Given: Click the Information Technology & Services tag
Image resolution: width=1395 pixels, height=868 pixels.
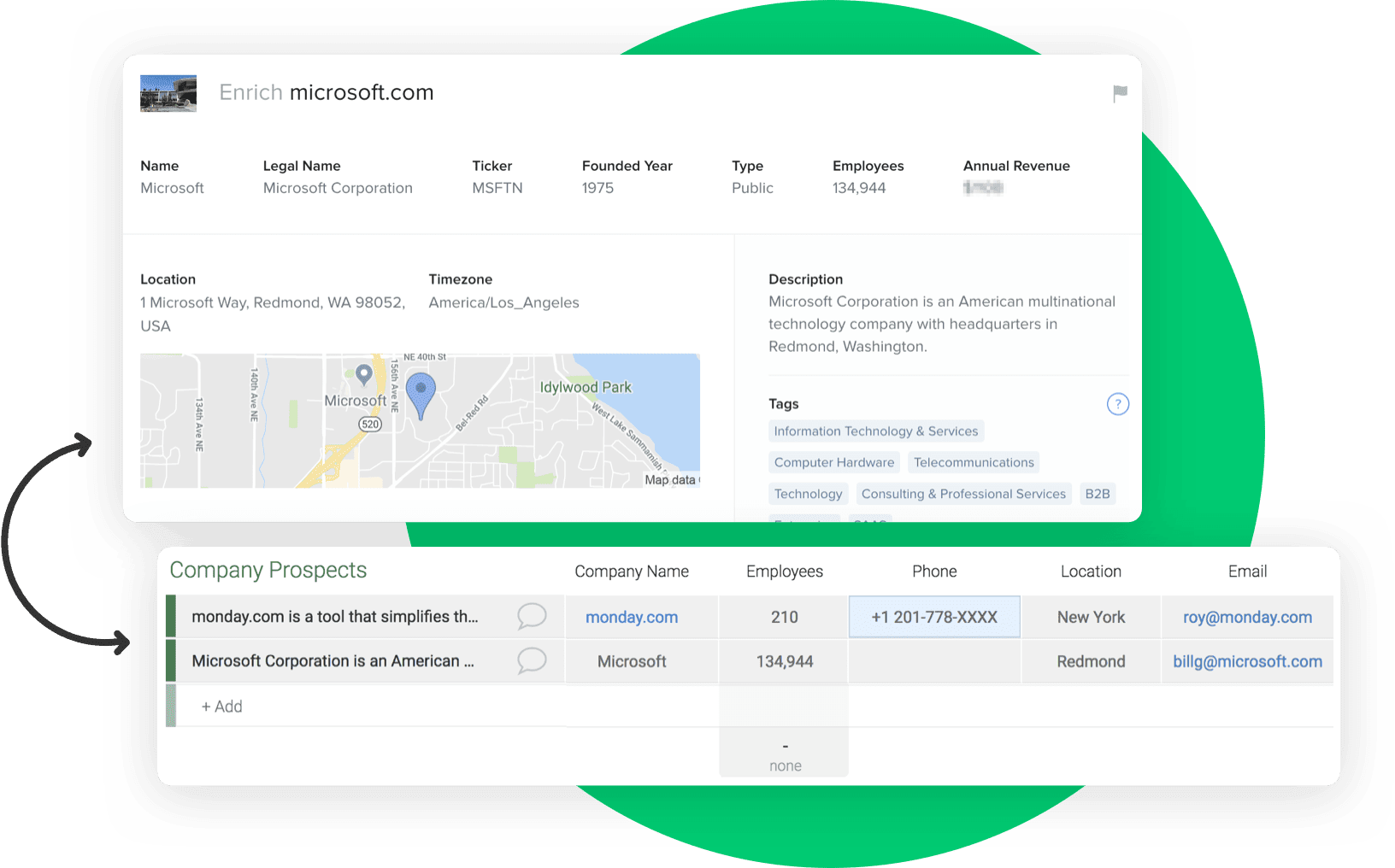Looking at the screenshot, I should tap(876, 431).
